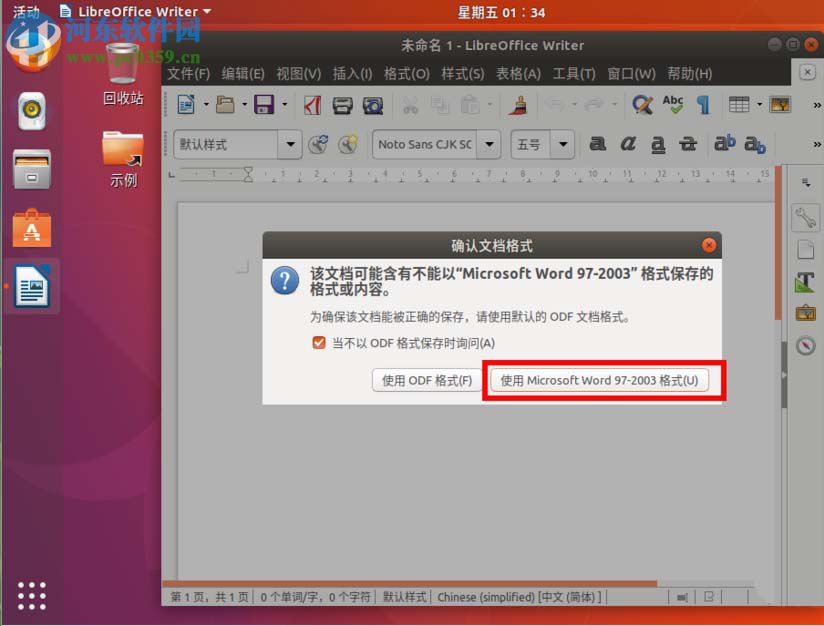This screenshot has width=824, height=626.
Task: Toggle italic formatting
Action: click(x=627, y=144)
